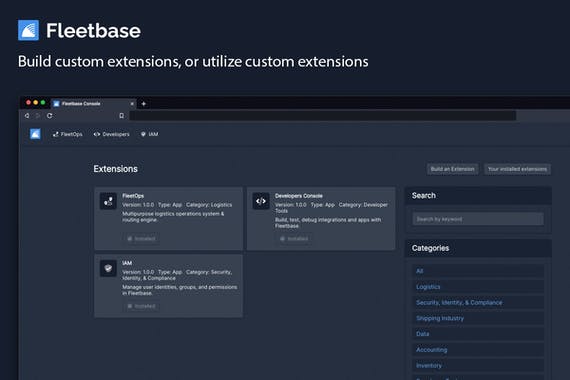Click the browser address bar
The image size is (570, 380).
[x=322, y=116]
